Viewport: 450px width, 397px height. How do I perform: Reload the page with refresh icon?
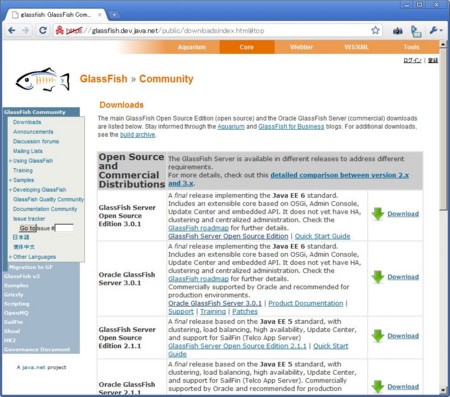click(x=43, y=30)
